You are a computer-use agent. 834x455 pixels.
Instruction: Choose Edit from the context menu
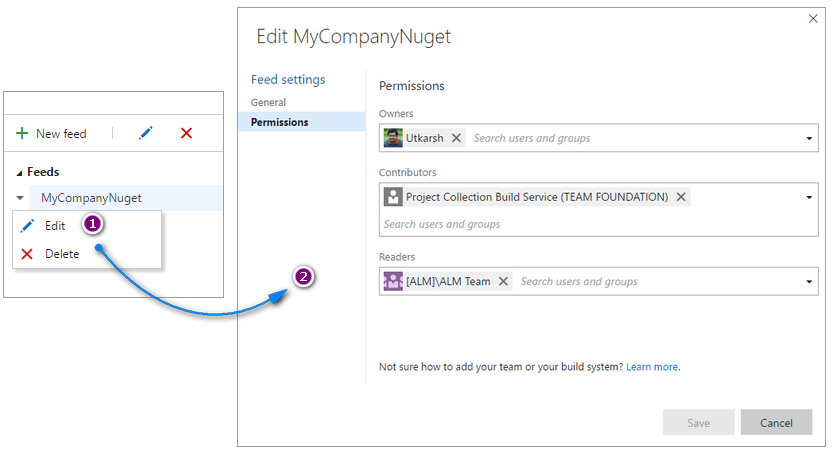click(54, 226)
